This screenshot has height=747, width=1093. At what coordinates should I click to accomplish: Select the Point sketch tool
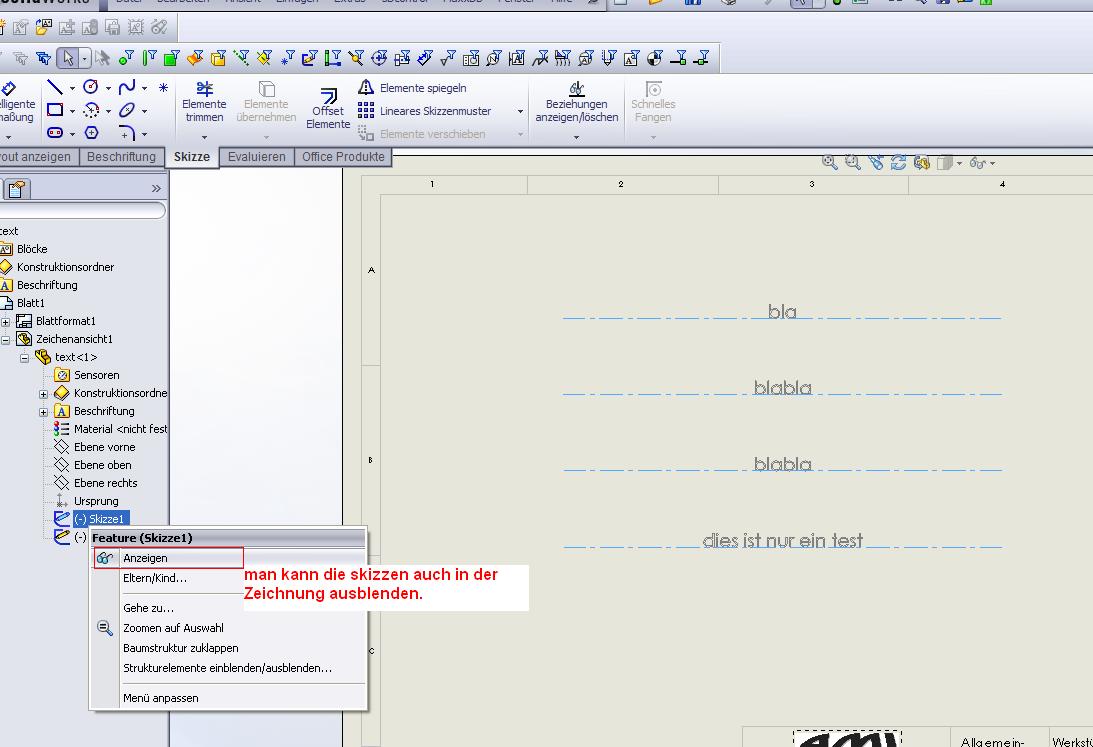pos(163,88)
